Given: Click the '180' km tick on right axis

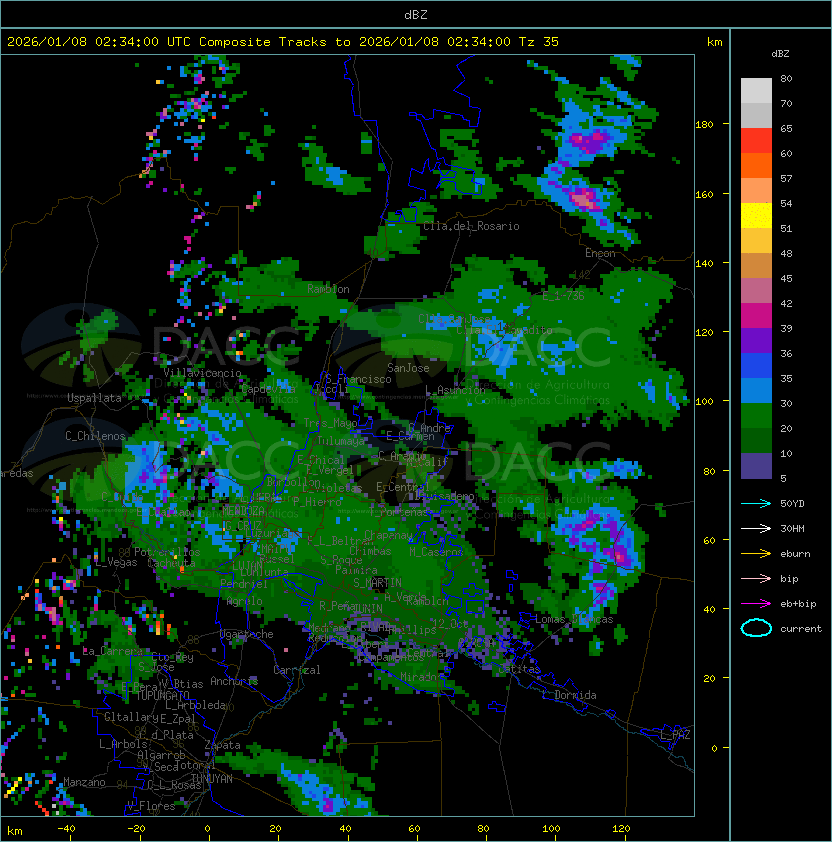Looking at the screenshot, I should 704,125.
